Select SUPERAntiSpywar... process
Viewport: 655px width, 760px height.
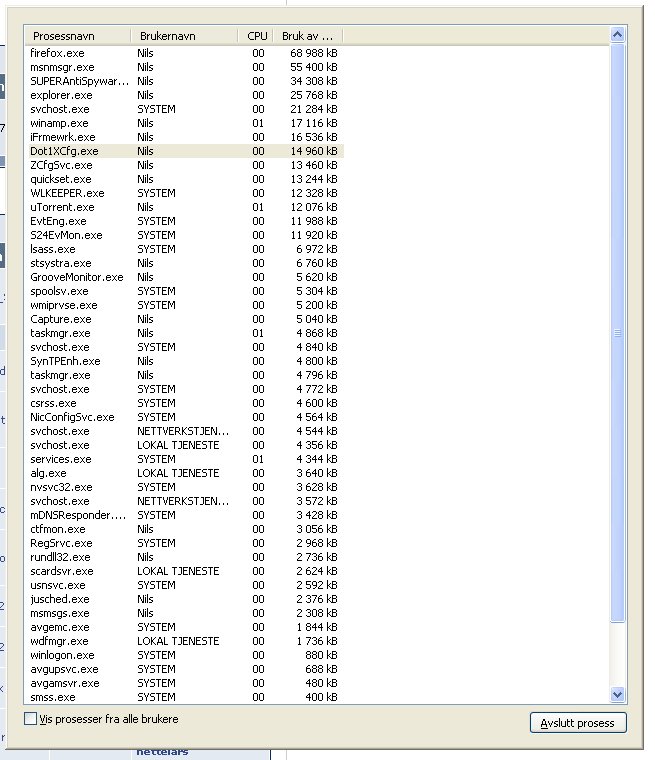184,81
